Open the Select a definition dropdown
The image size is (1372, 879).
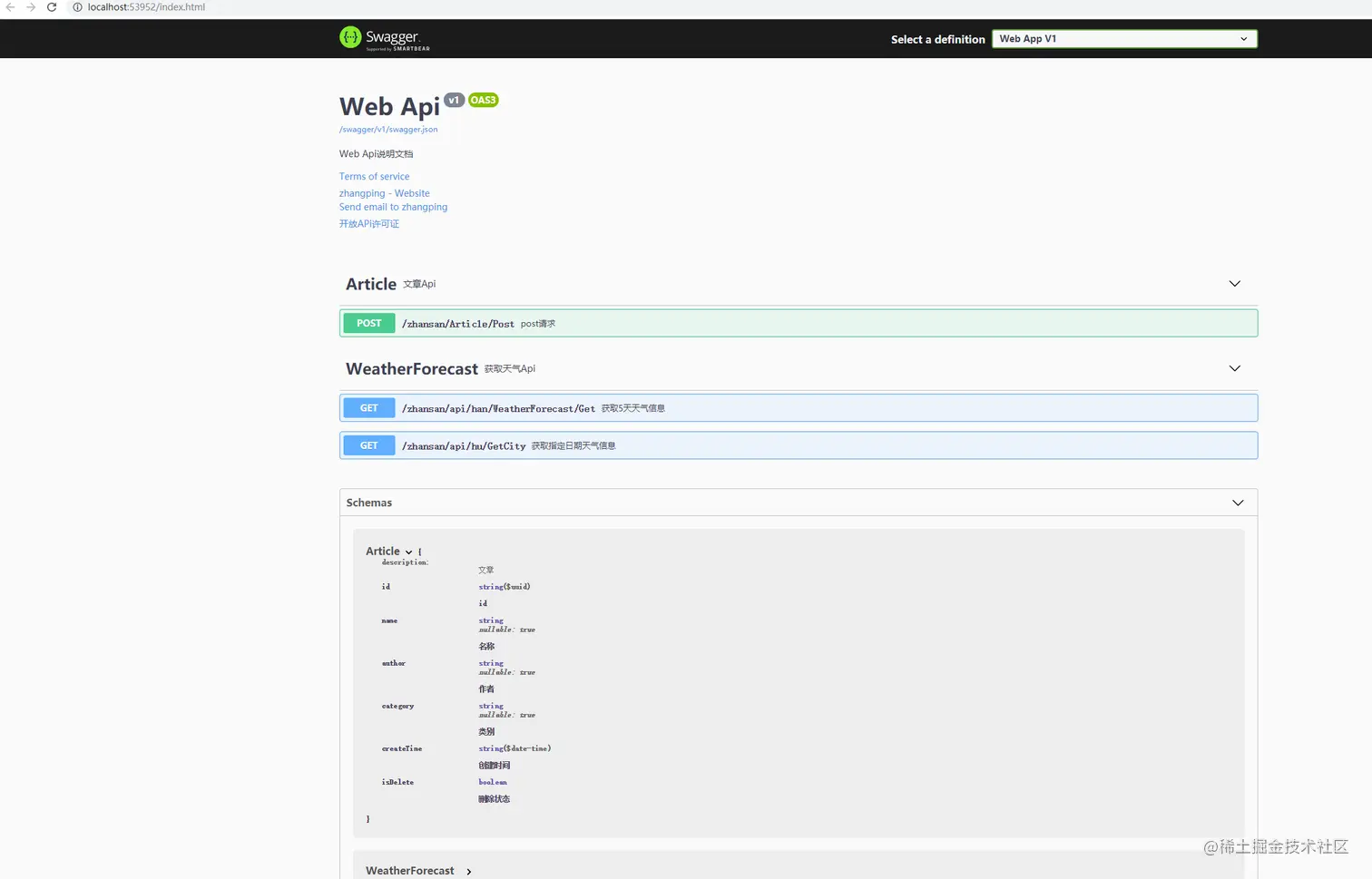pyautogui.click(x=1124, y=39)
